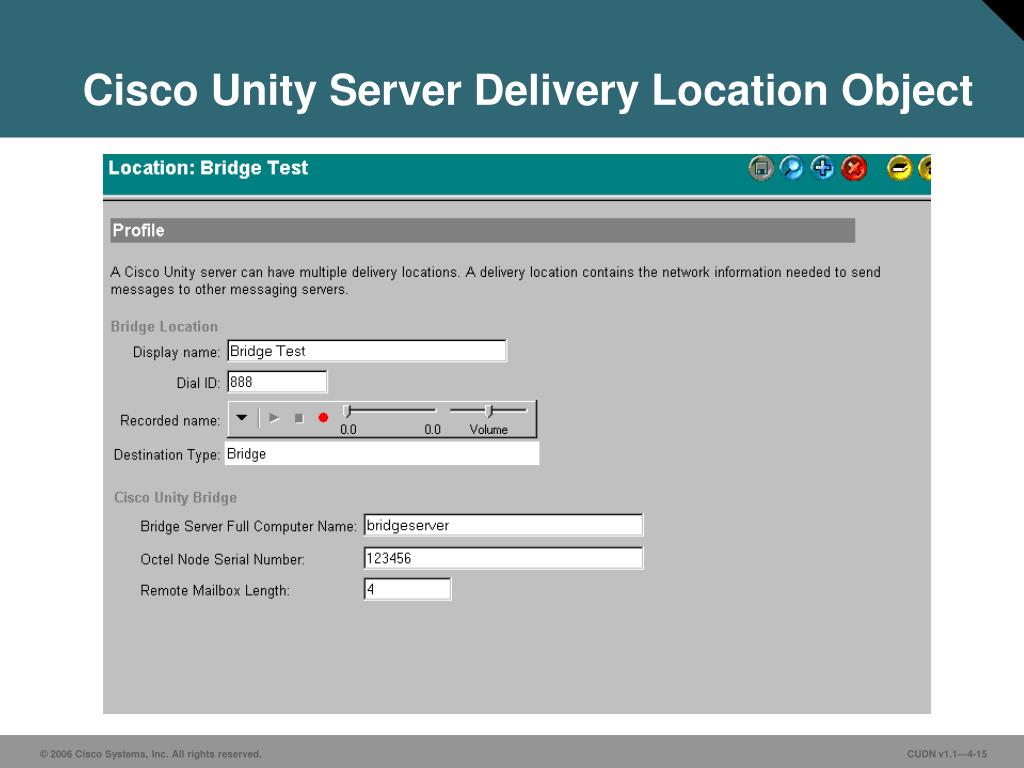Viewport: 1024px width, 768px height.
Task: Click the 'Remote Mailbox Length:' label
Action: [215, 591]
